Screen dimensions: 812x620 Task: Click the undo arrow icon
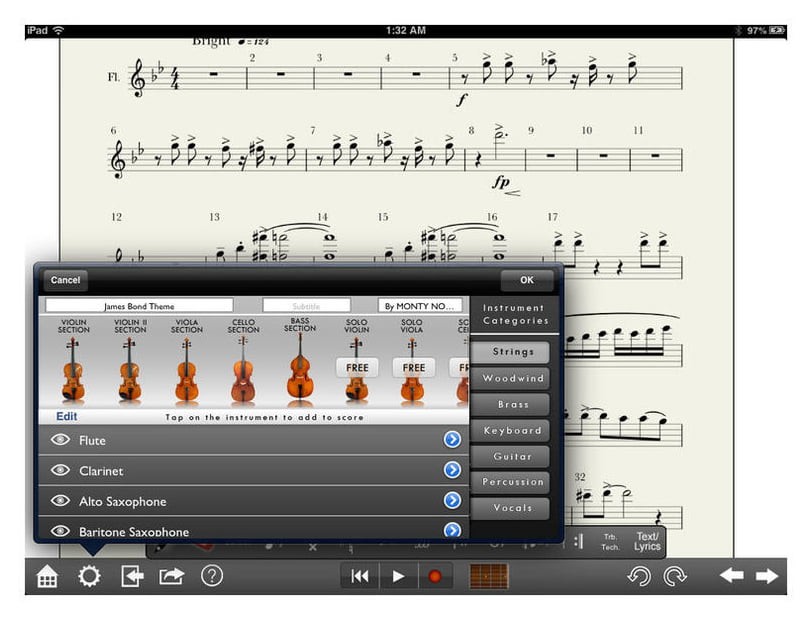(638, 576)
